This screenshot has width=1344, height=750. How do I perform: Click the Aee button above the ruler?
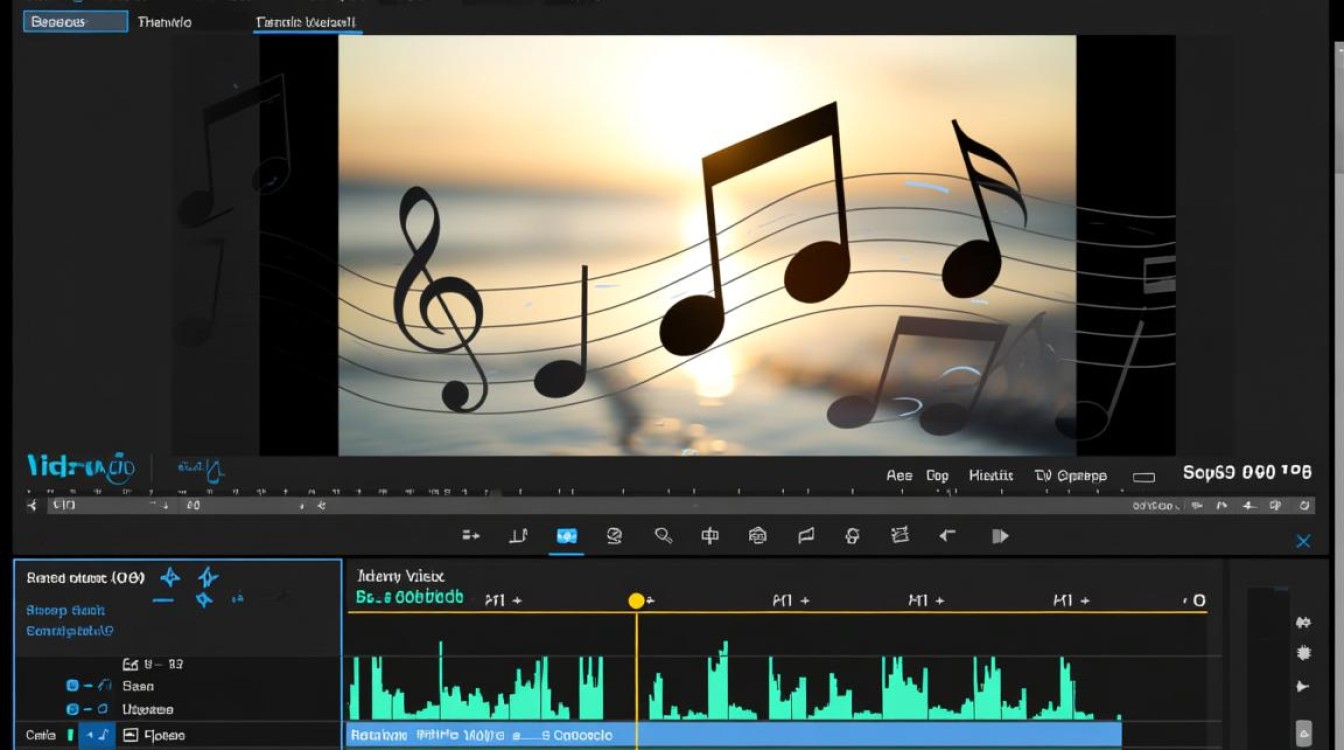pyautogui.click(x=899, y=476)
